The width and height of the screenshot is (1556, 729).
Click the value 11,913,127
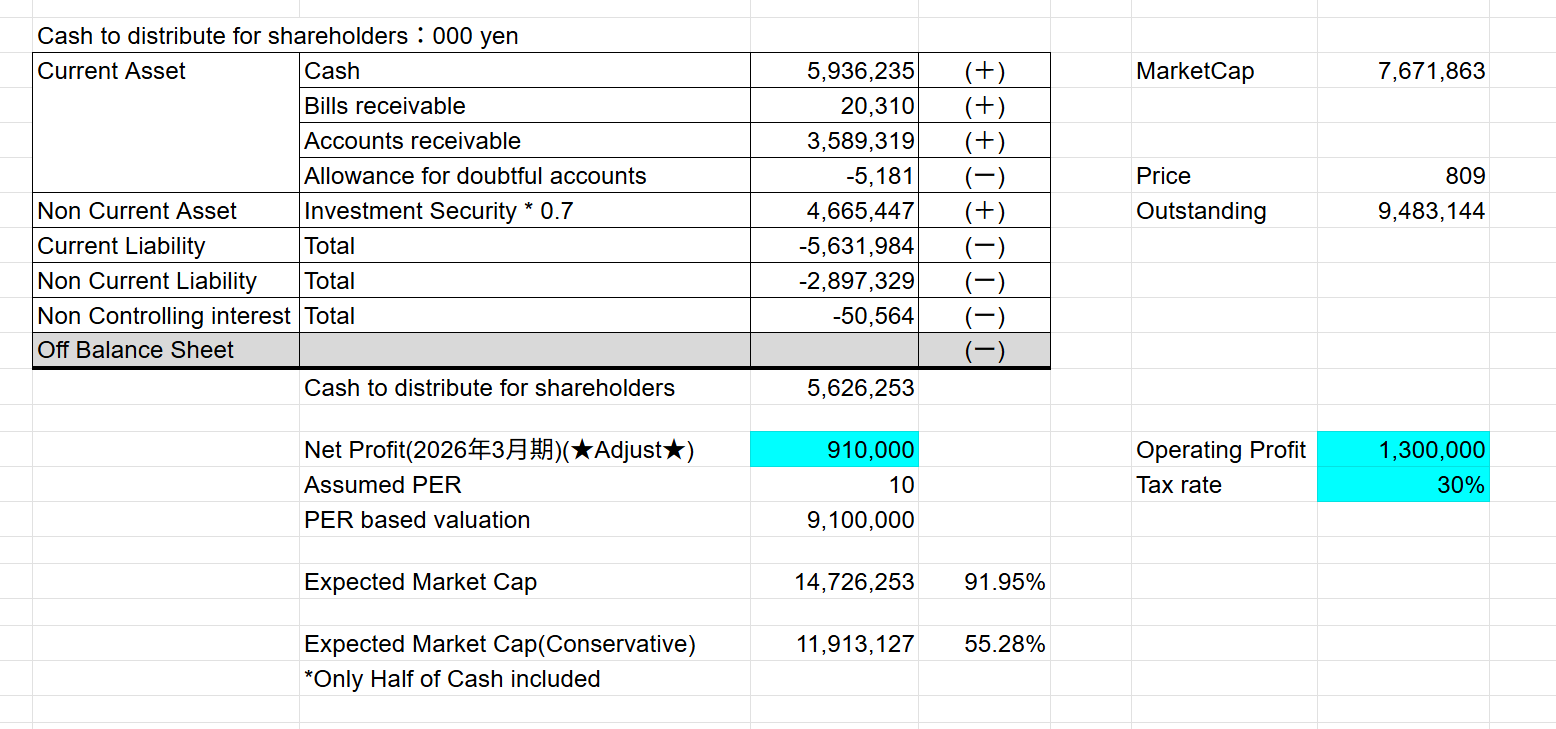[x=834, y=644]
